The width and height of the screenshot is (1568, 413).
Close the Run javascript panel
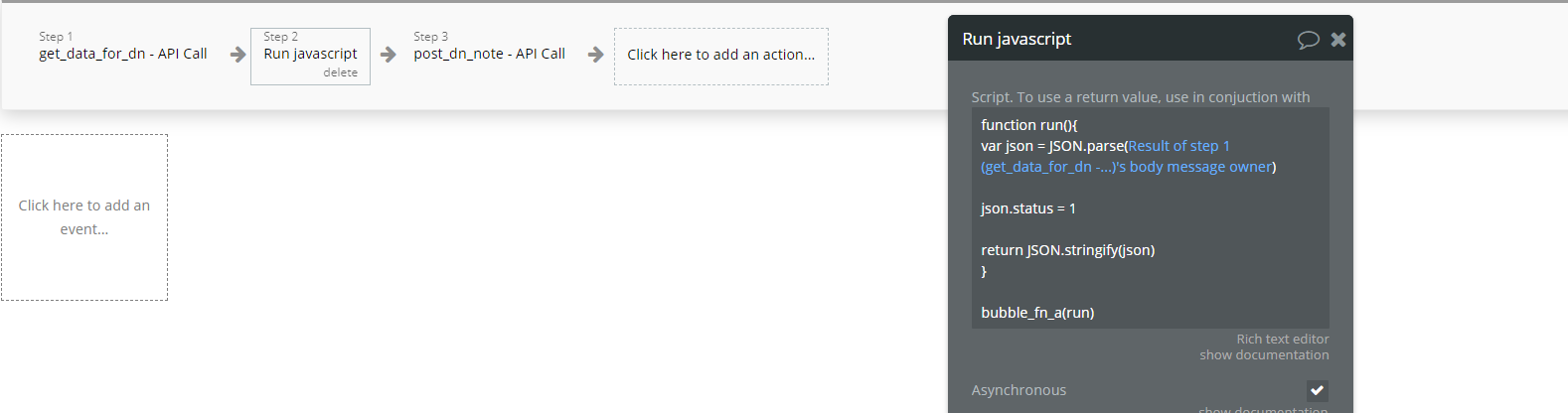[x=1338, y=40]
